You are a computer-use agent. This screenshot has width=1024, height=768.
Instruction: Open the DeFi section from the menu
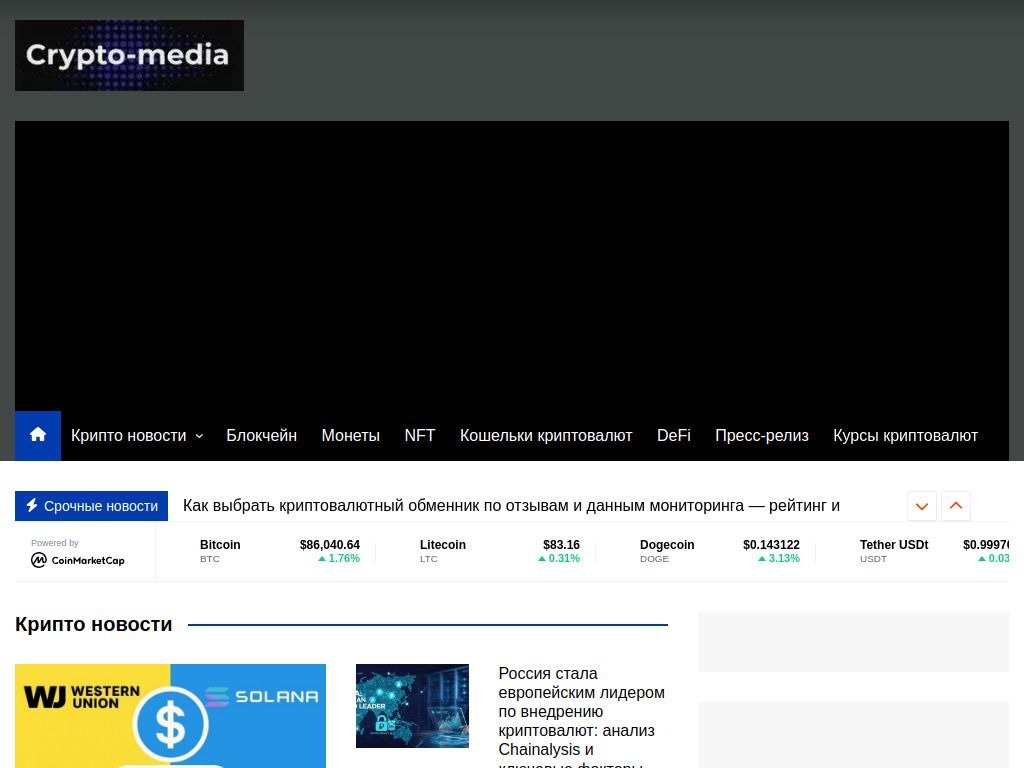click(x=673, y=435)
